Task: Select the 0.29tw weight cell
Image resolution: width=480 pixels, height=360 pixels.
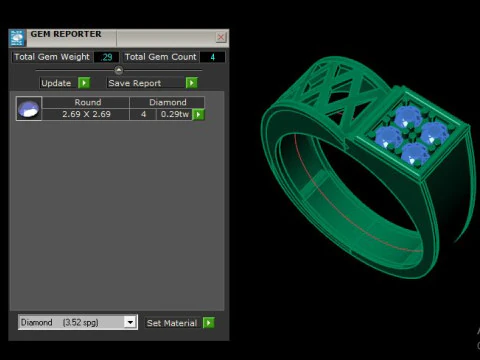Action: coord(175,114)
